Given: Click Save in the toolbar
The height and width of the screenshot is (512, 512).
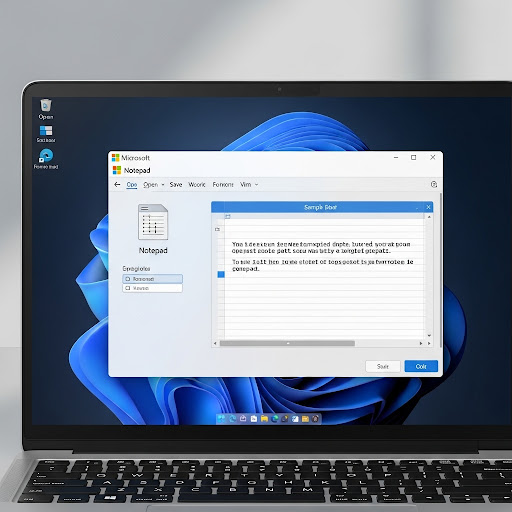Looking at the screenshot, I should click(x=176, y=185).
